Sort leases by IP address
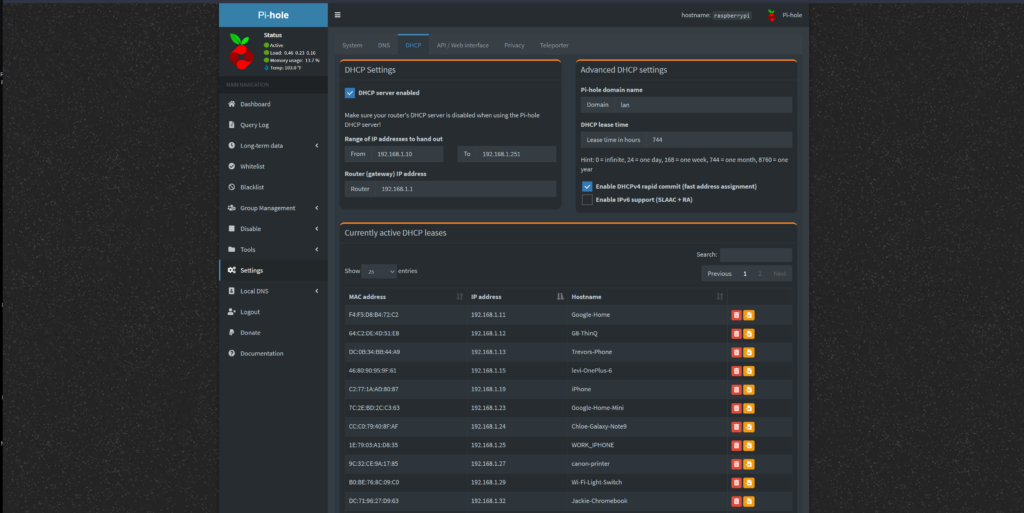The height and width of the screenshot is (513, 1024). (x=517, y=297)
